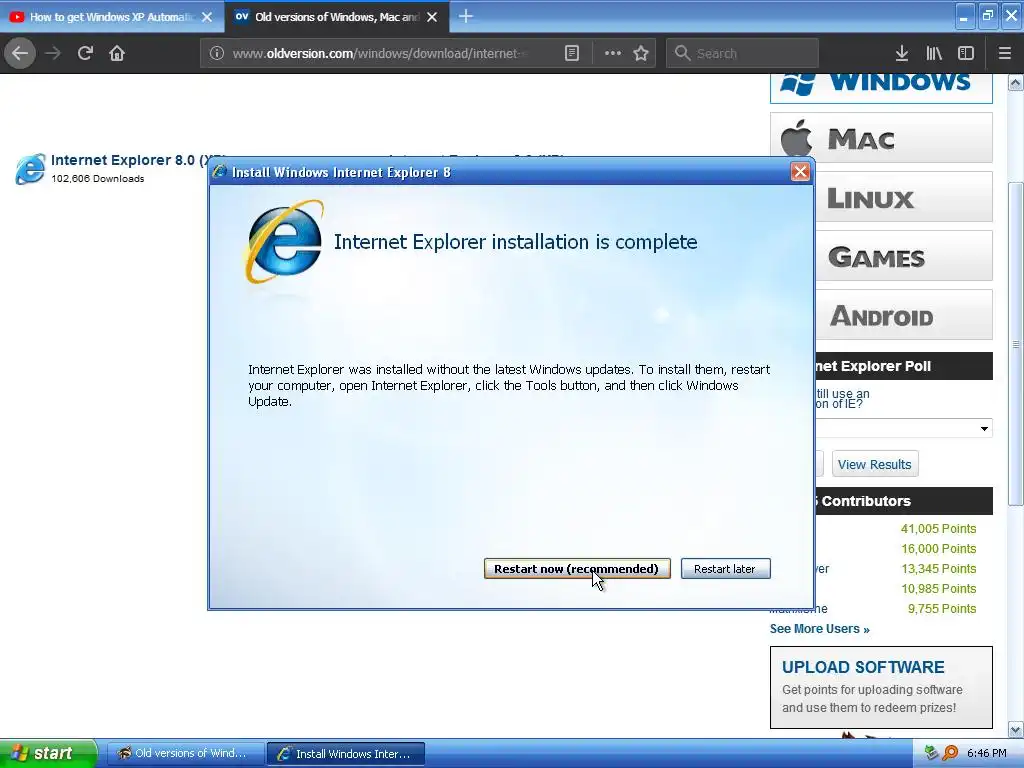Open Firefox hamburger menu

point(1004,53)
